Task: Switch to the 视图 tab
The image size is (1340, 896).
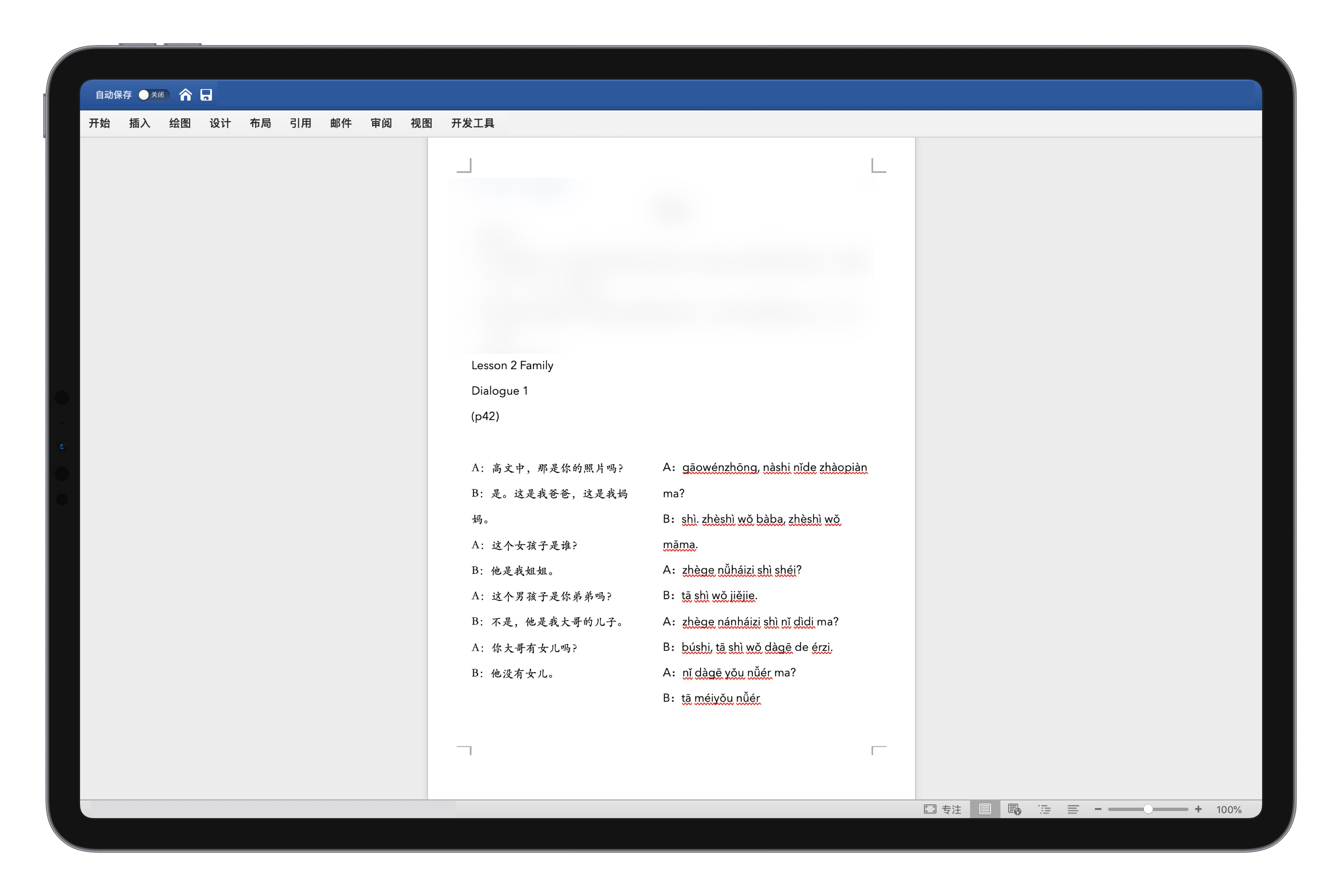Action: [x=421, y=123]
